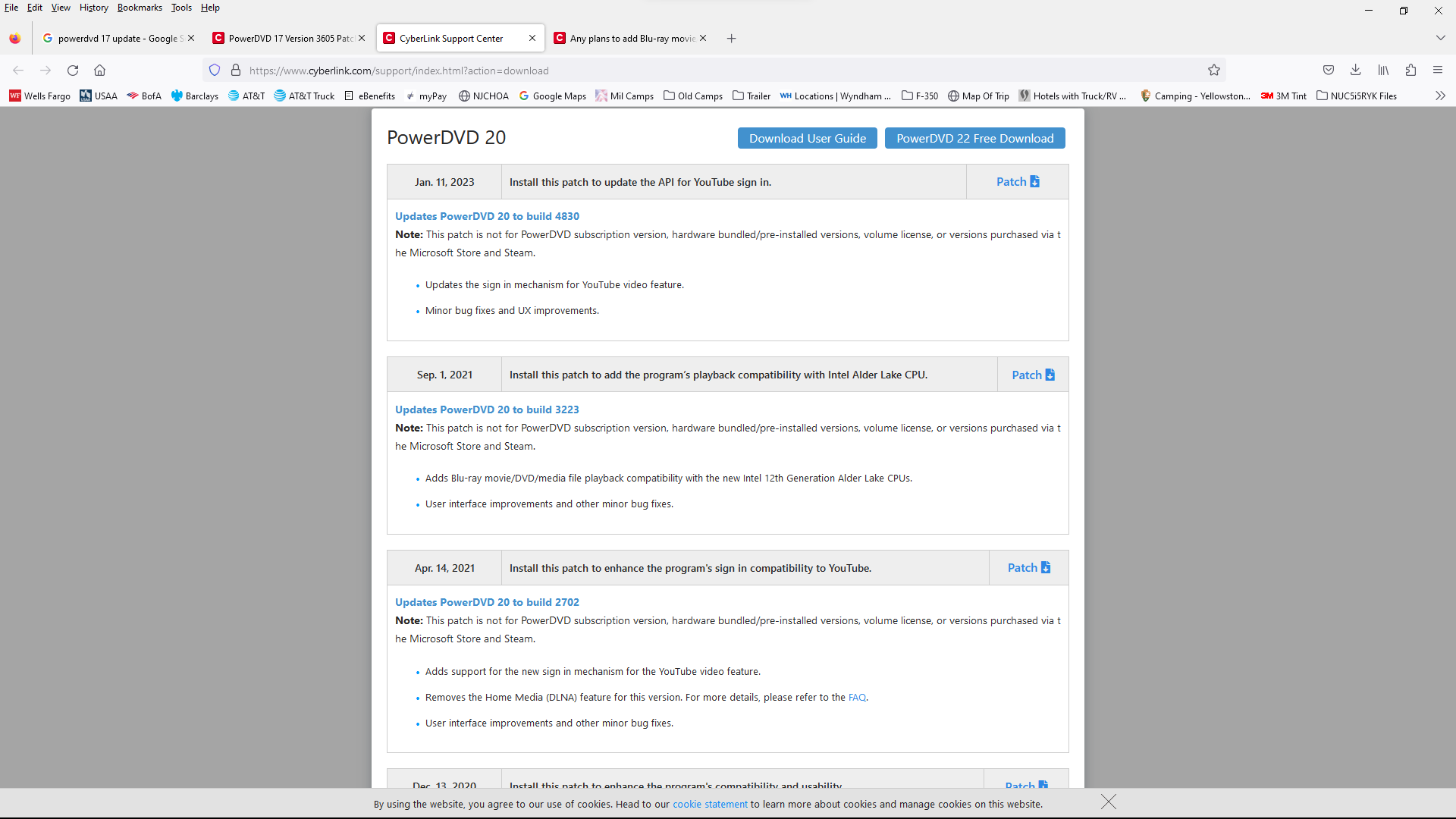
Task: Open Mil Camps bookmark
Action: click(x=625, y=96)
